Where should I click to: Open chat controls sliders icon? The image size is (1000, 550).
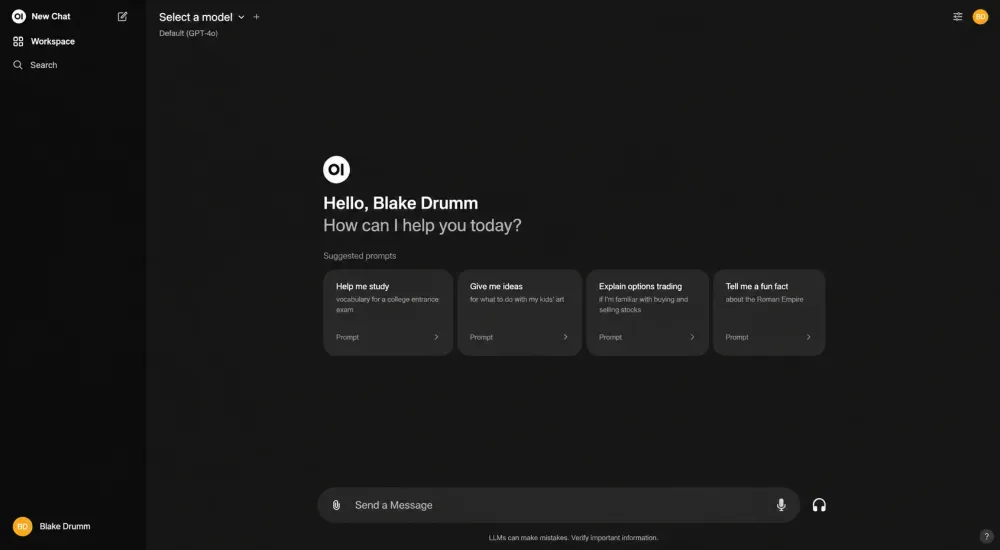957,17
